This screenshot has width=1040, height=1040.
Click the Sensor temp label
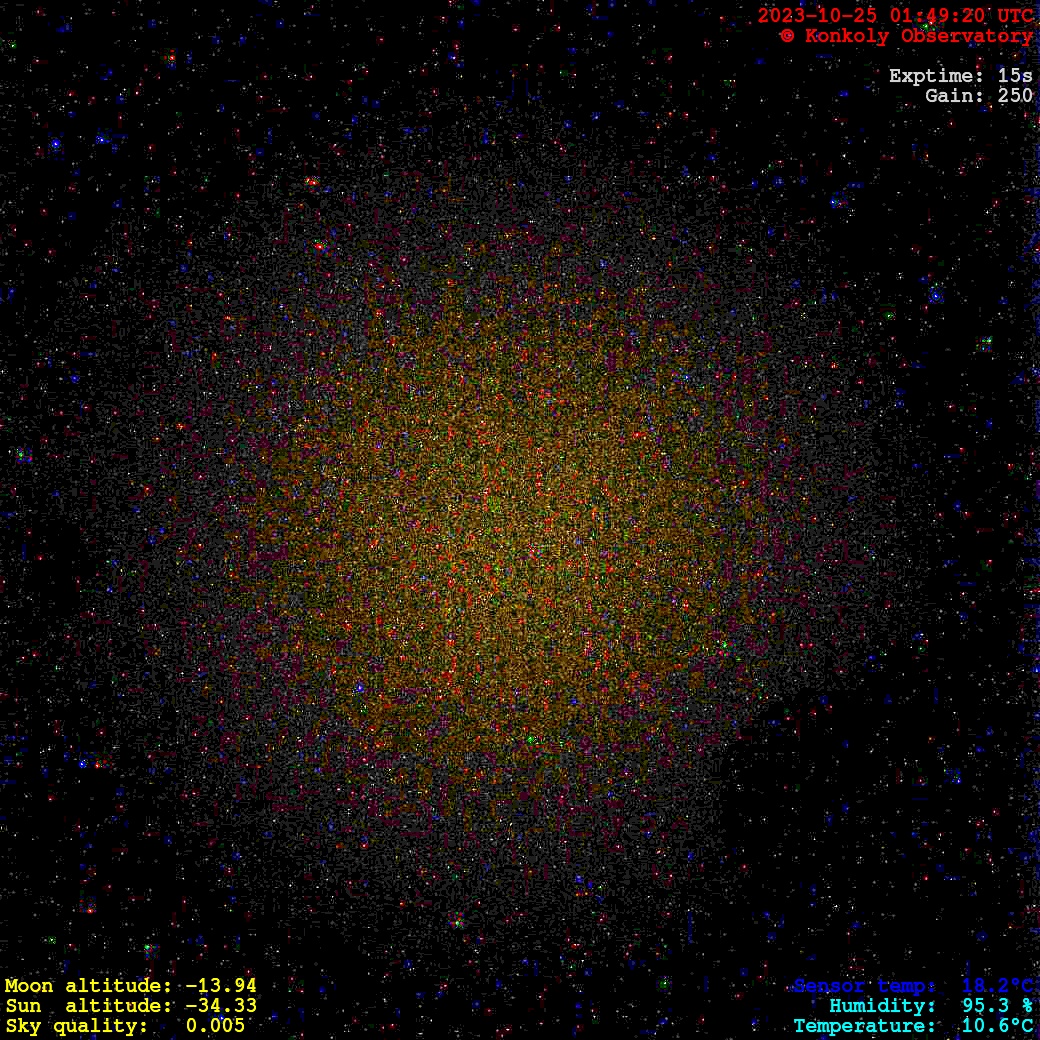point(865,986)
